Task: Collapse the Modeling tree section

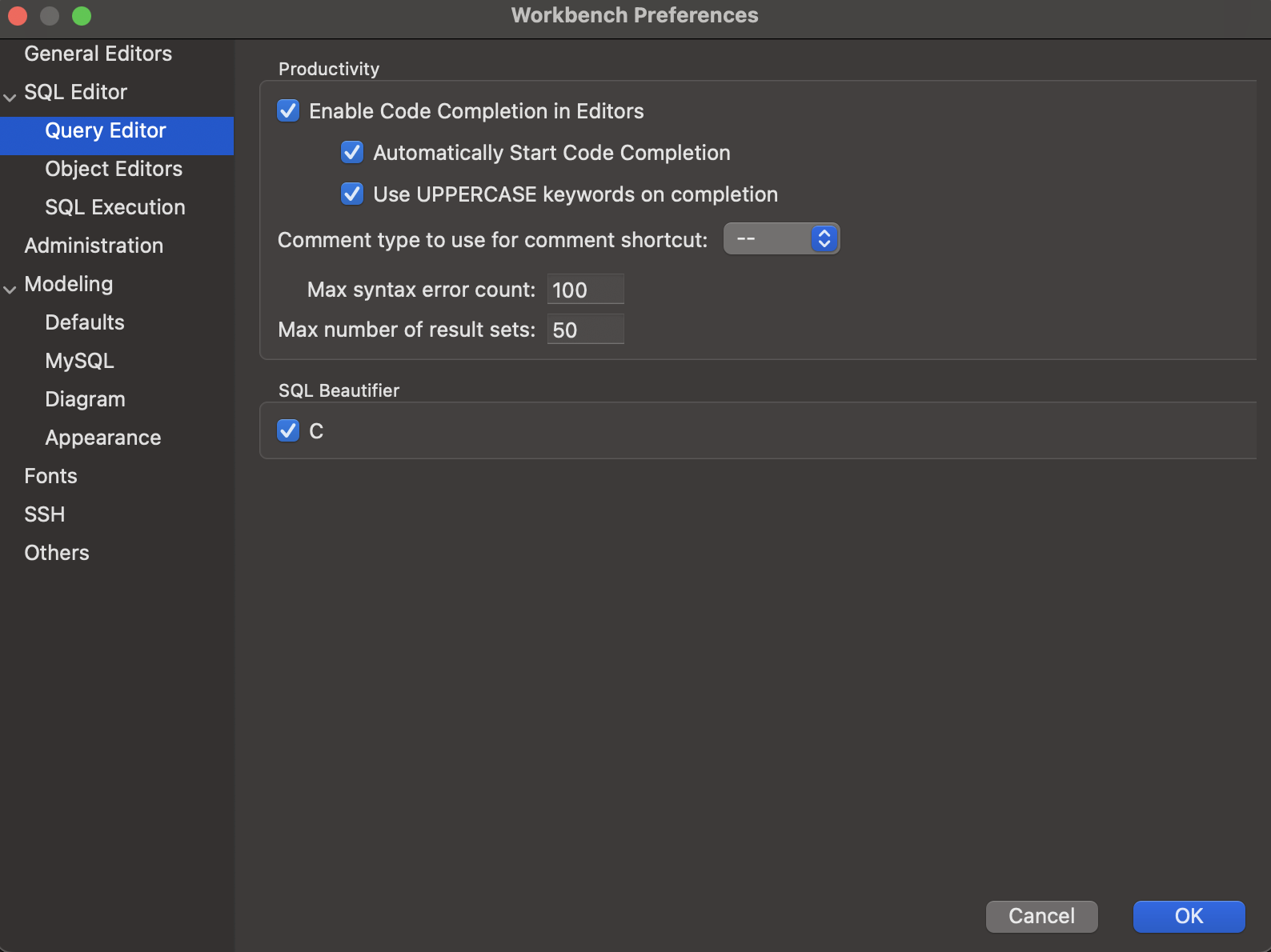Action: tap(10, 290)
